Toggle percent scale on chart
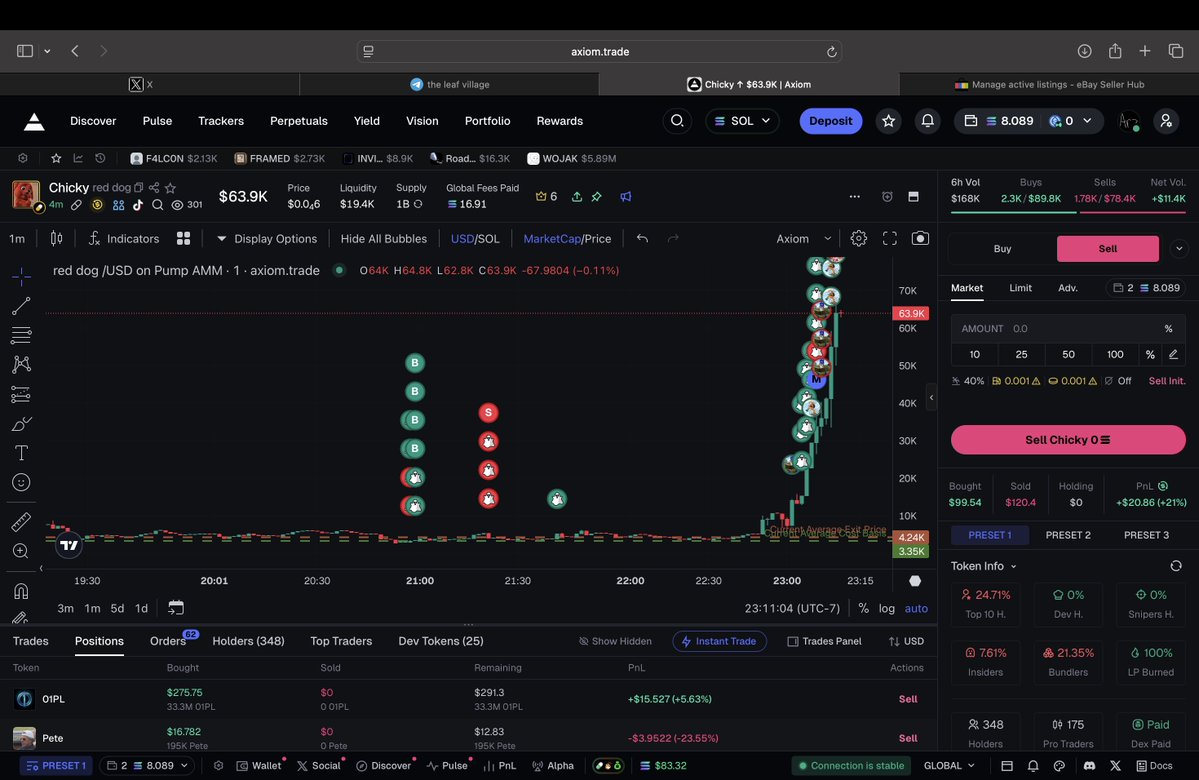Image resolution: width=1199 pixels, height=780 pixels. coord(863,608)
